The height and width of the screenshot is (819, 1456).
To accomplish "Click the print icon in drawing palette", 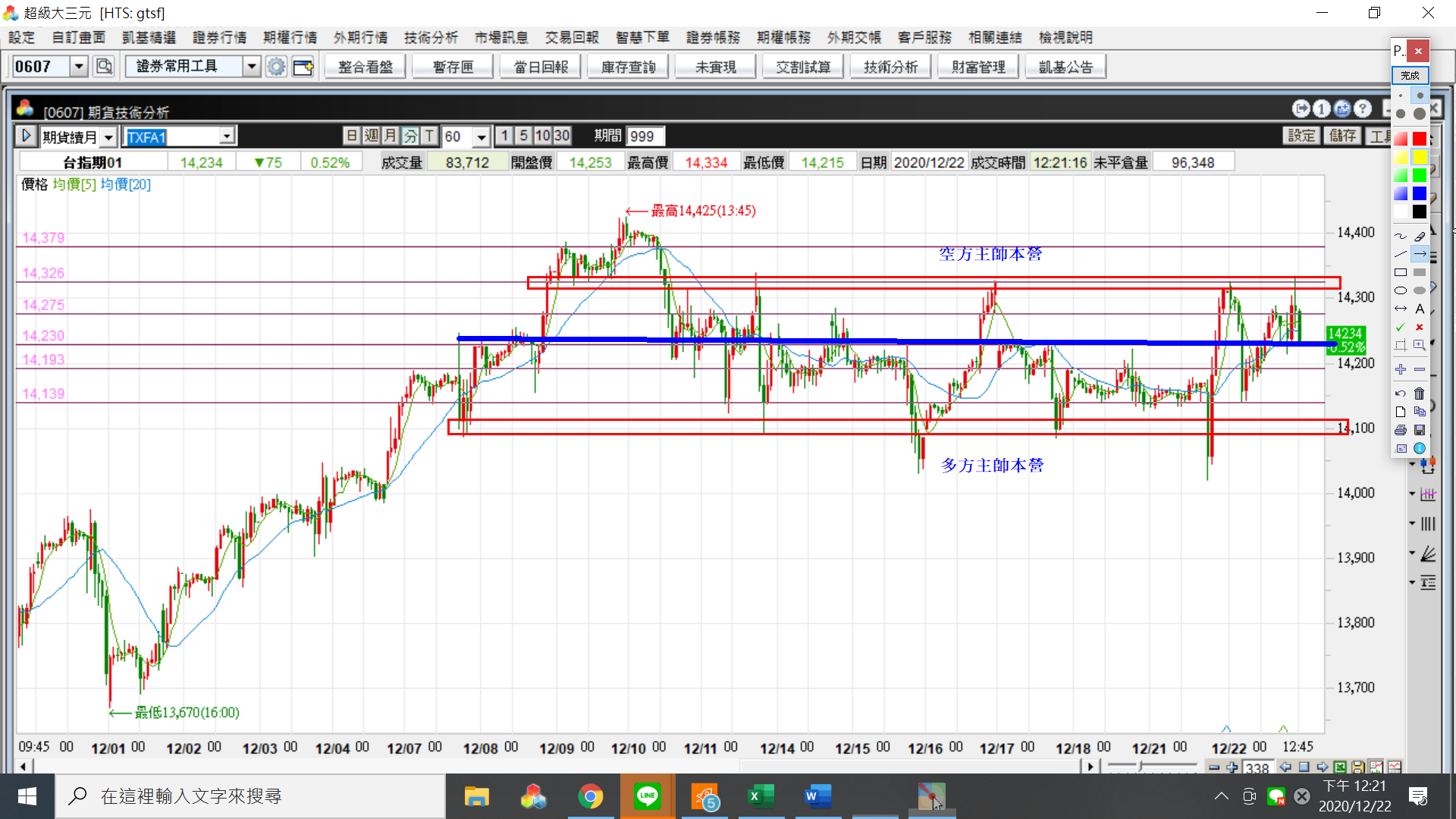I will 1401,430.
